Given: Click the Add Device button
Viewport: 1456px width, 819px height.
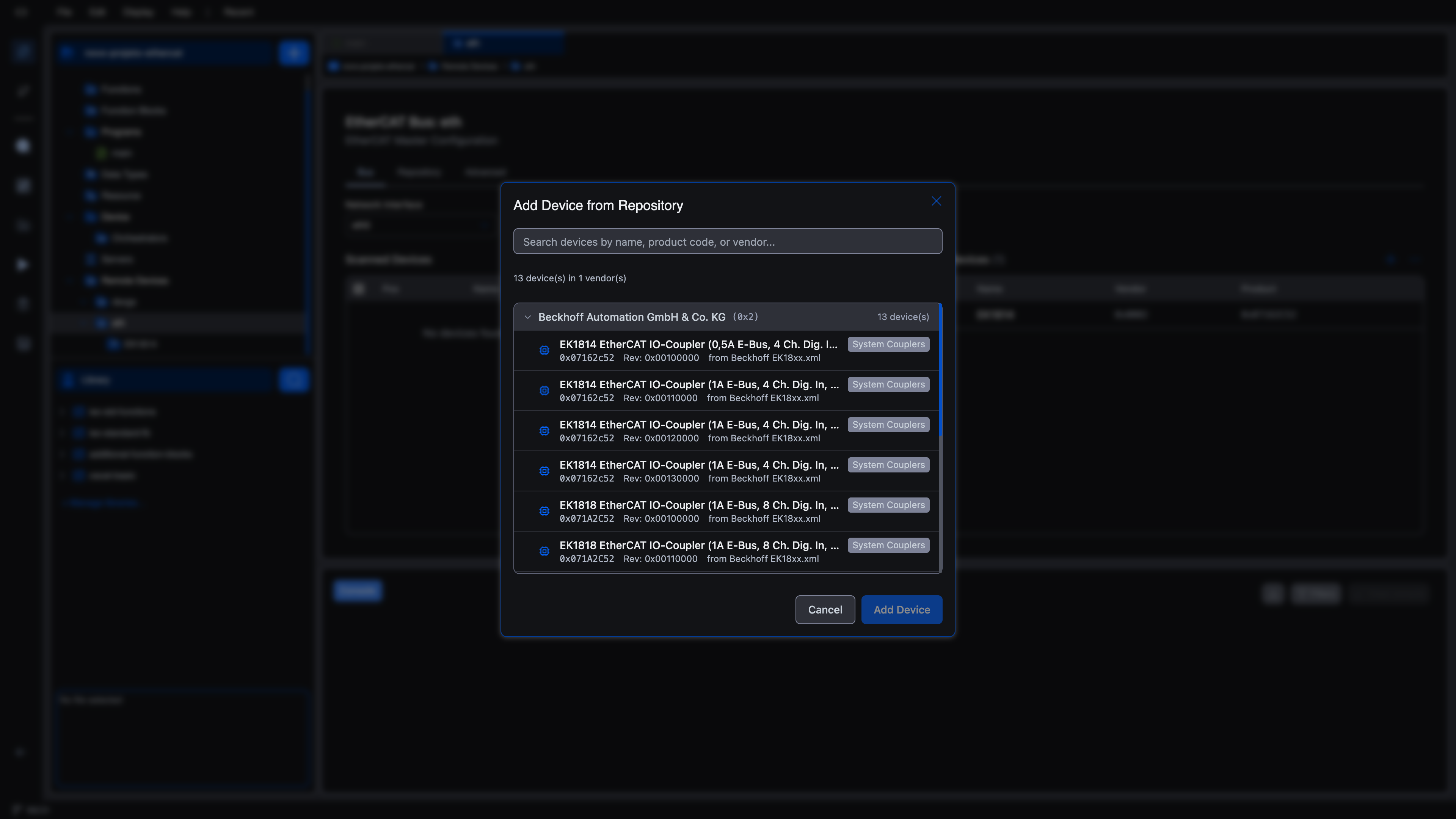Looking at the screenshot, I should tap(902, 609).
